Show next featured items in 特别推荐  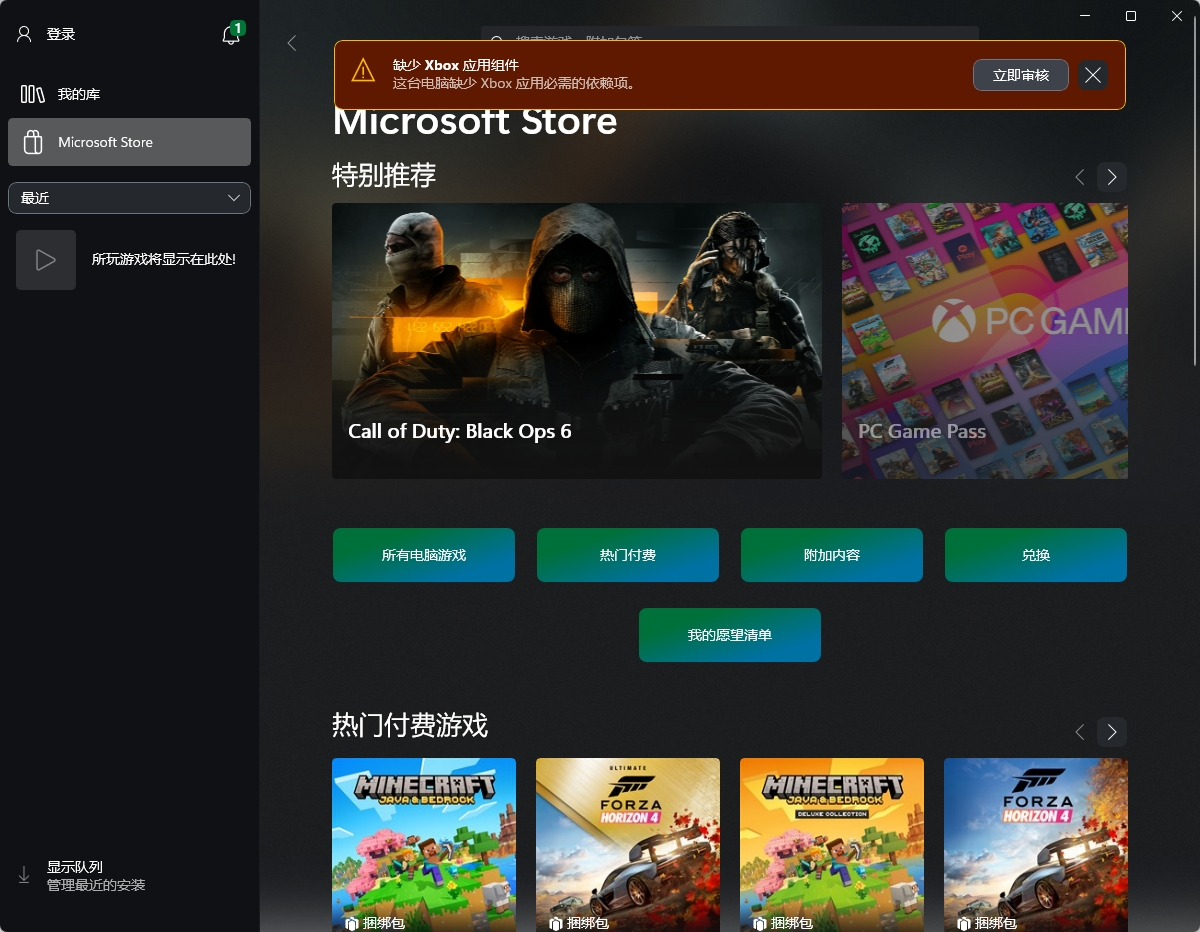click(x=1111, y=177)
